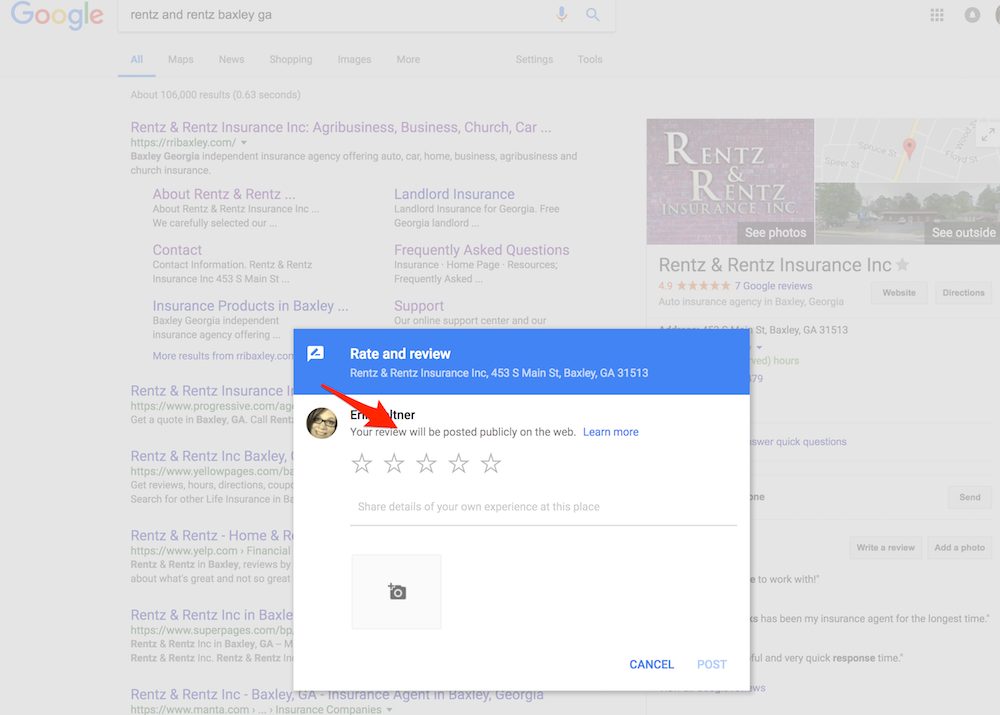Expand the map in the business panel
1000x715 pixels.
tap(988, 135)
